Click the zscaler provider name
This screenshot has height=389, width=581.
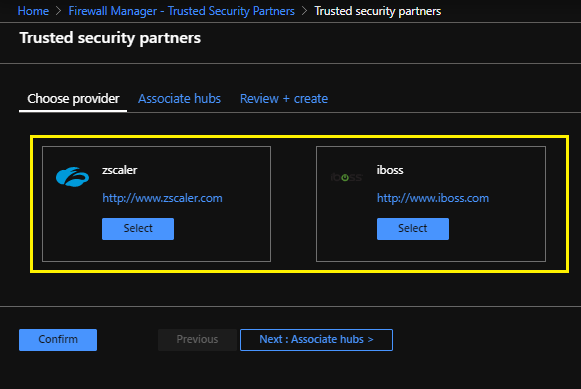click(120, 170)
